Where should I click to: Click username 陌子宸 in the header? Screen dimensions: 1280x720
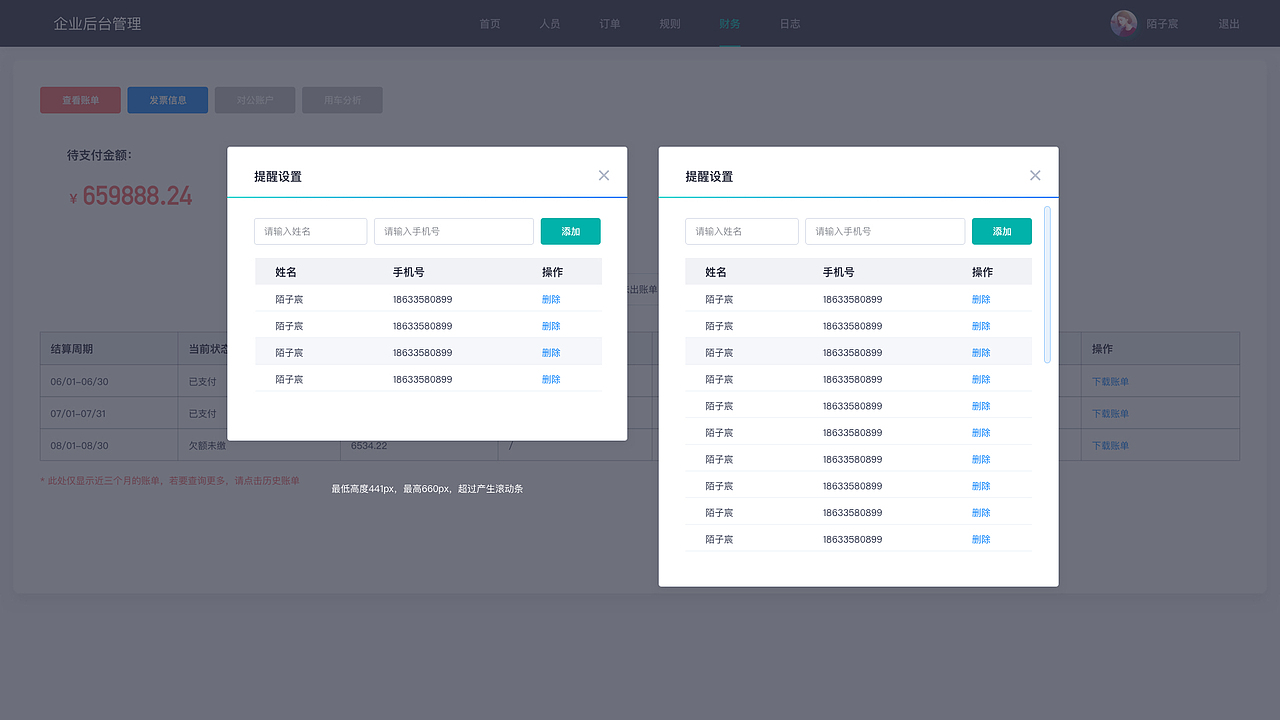point(1162,24)
